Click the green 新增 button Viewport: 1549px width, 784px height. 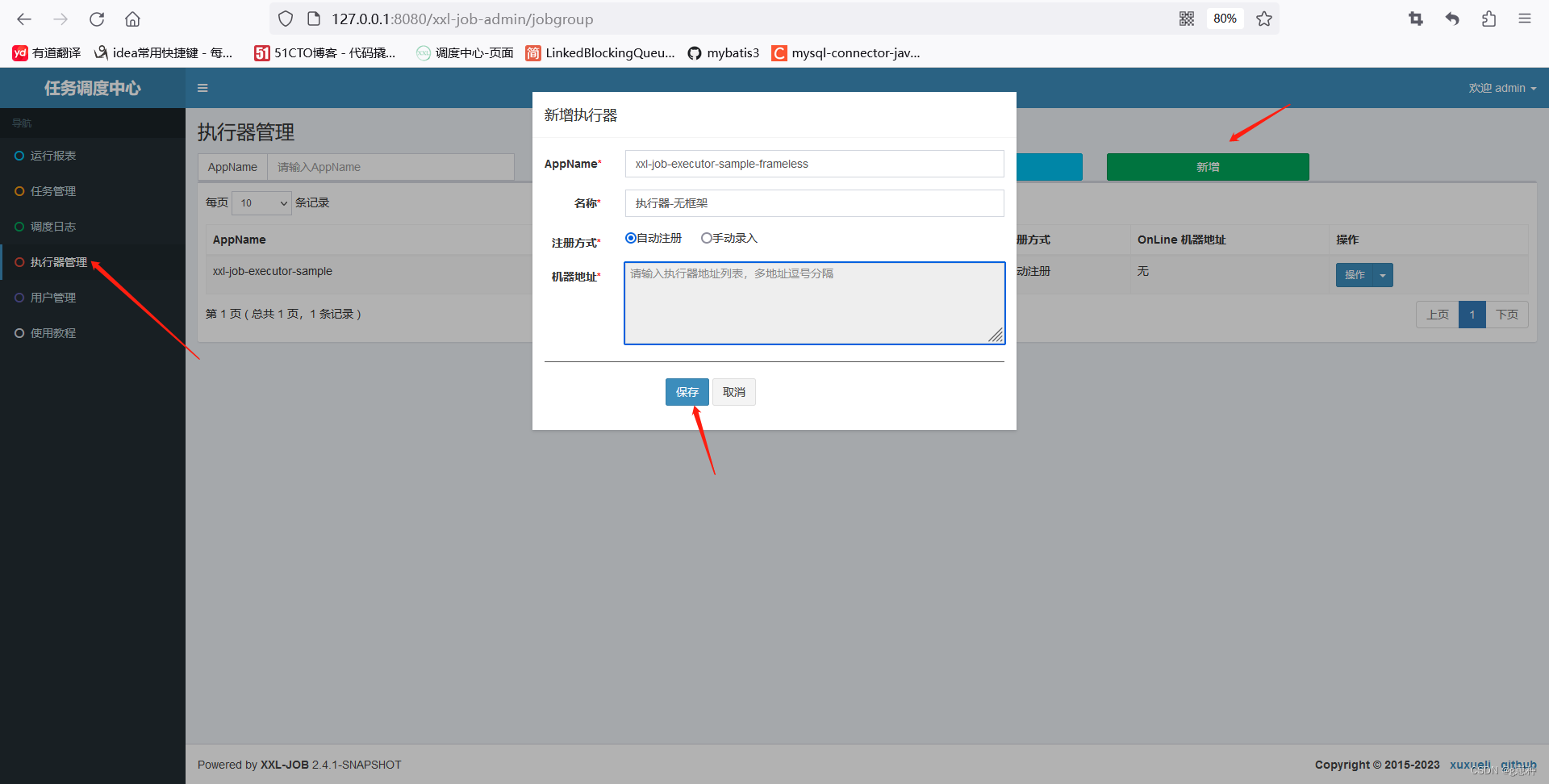tap(1208, 167)
